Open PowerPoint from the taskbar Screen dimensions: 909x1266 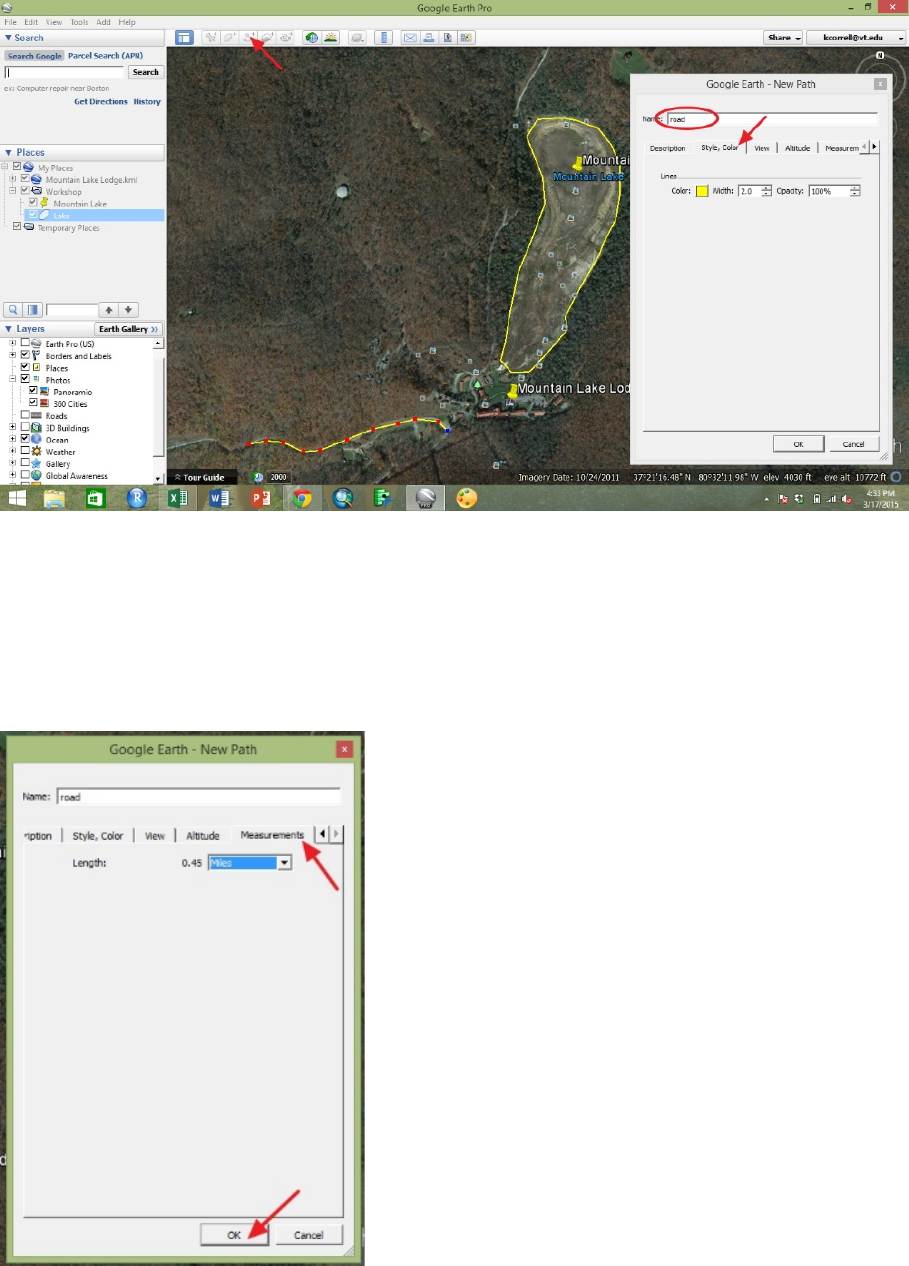[x=261, y=498]
